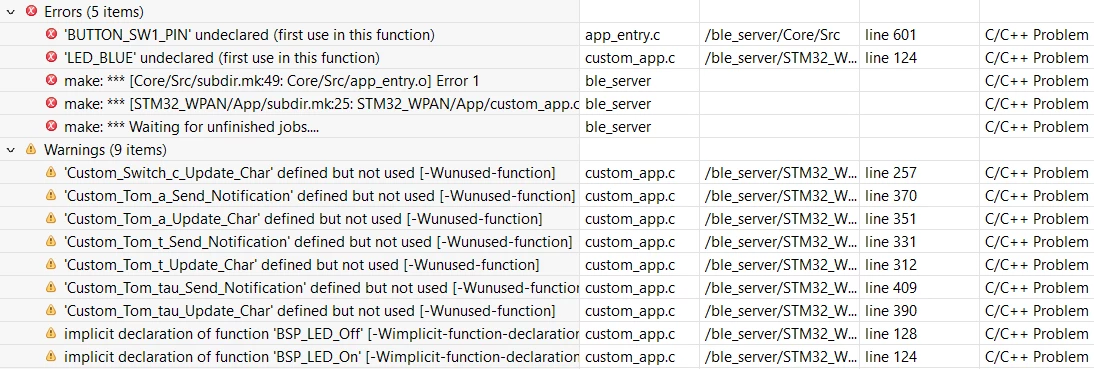The width and height of the screenshot is (1094, 369).
Task: Select the 'BUTTON_SW1_PIN' undeclared error description
Action: 249,34
